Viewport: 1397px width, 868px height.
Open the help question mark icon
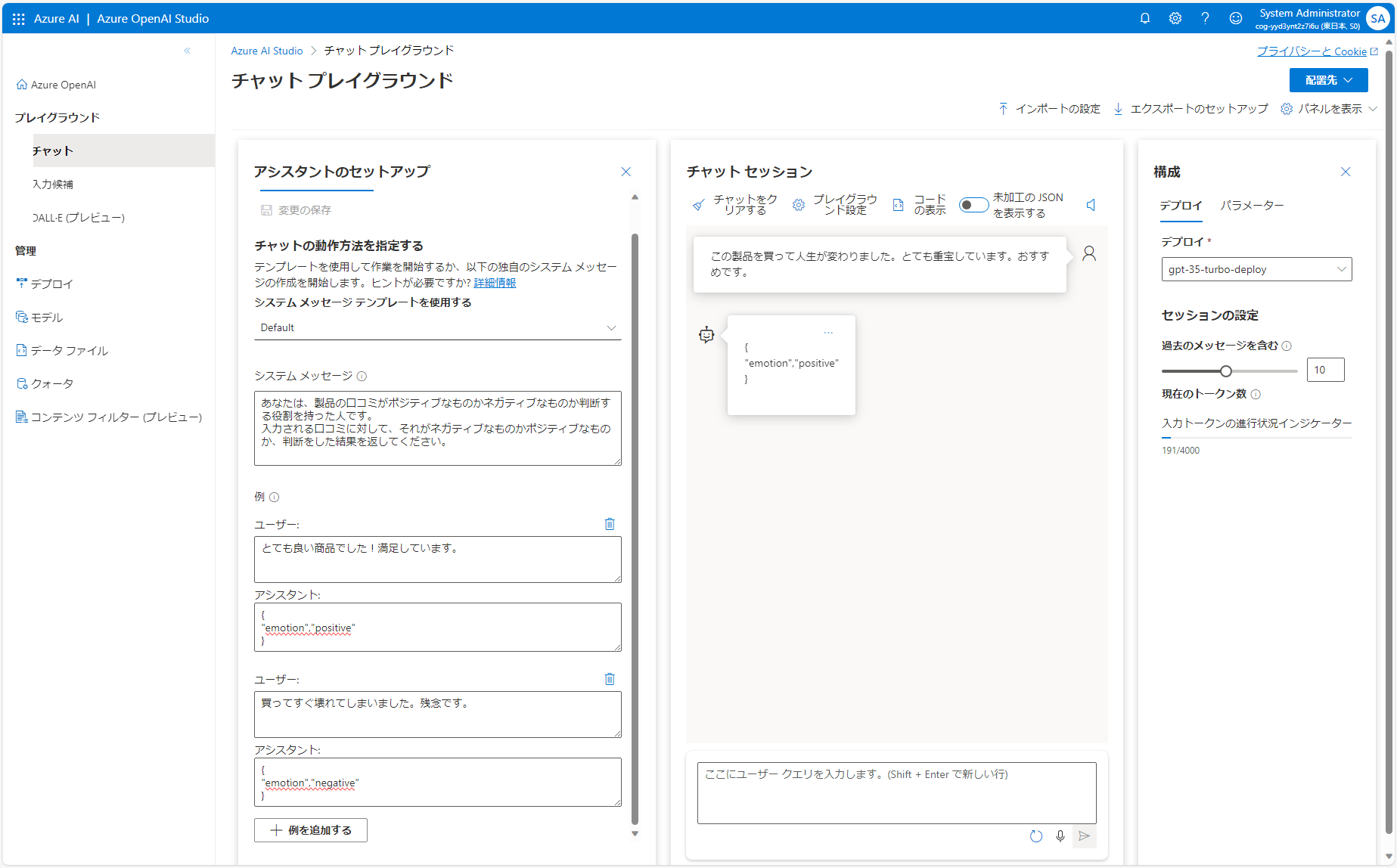(1205, 18)
